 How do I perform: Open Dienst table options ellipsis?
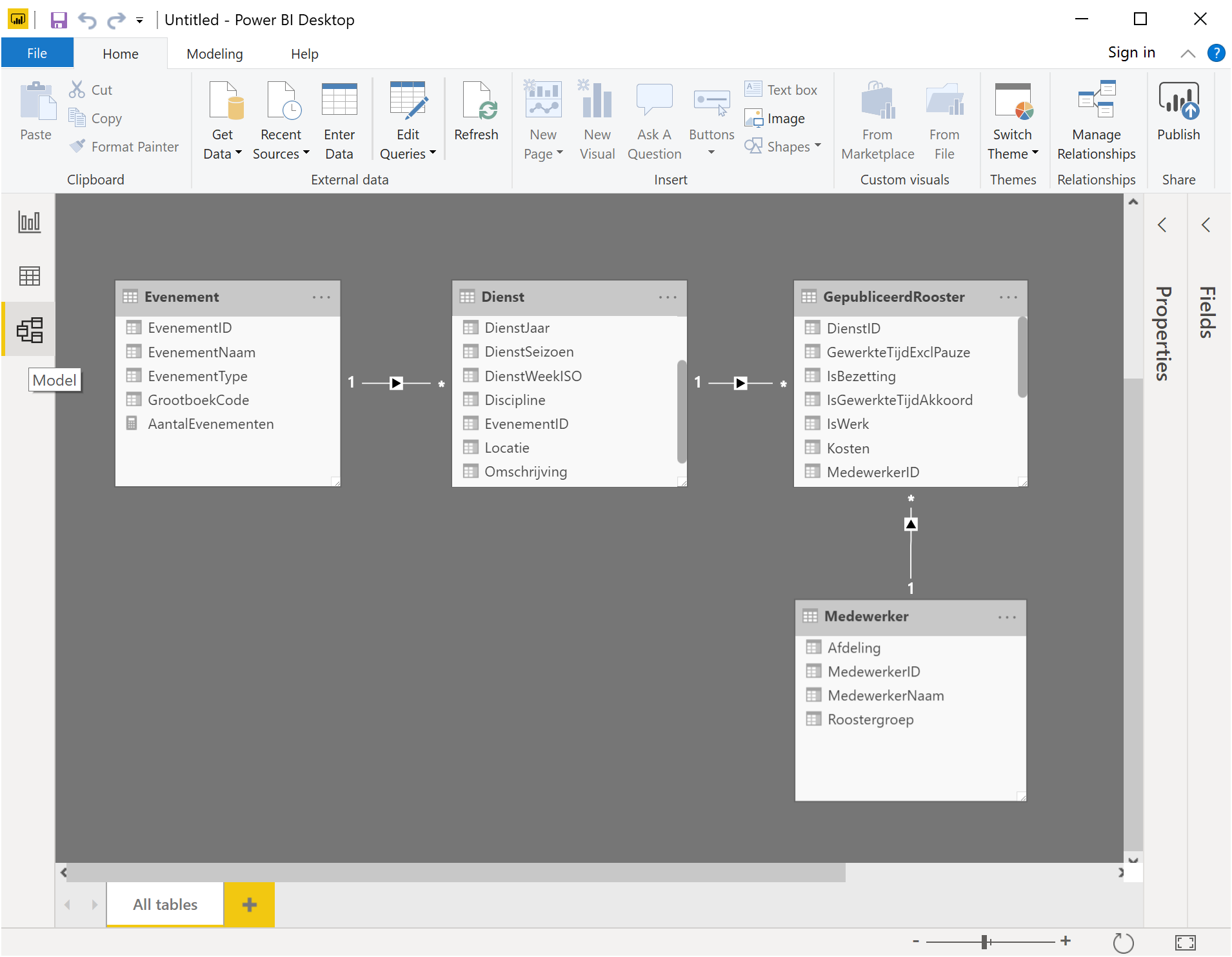click(x=668, y=297)
